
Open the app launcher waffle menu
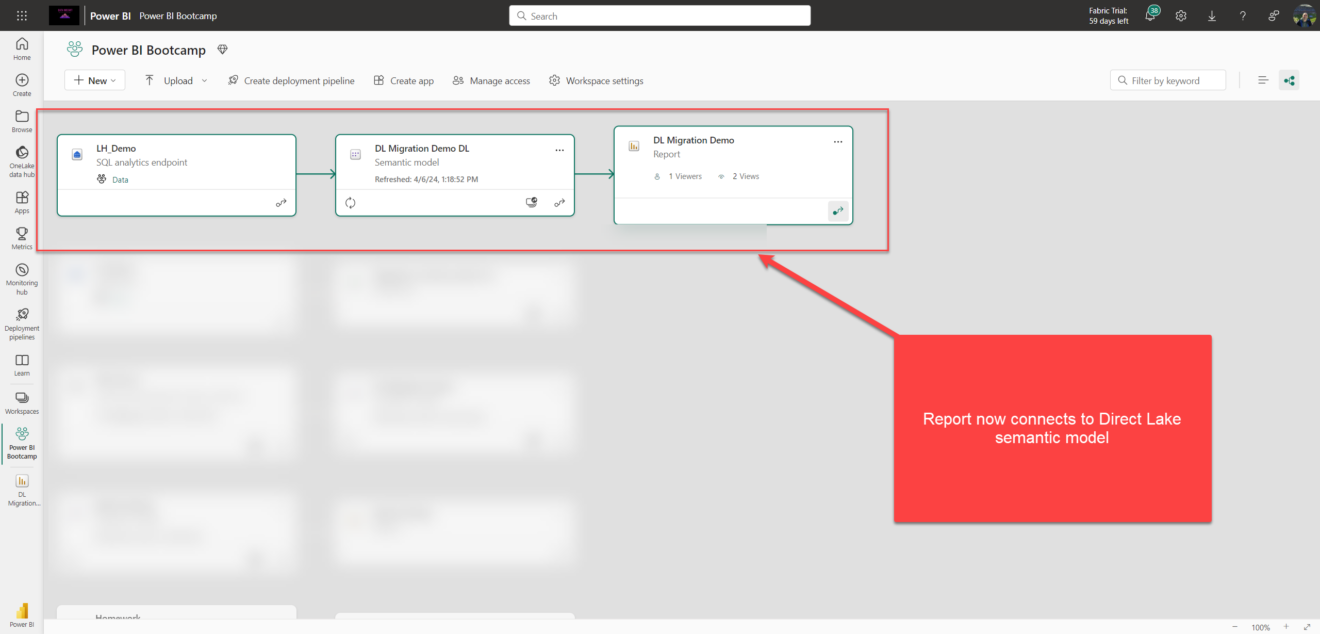(22, 16)
